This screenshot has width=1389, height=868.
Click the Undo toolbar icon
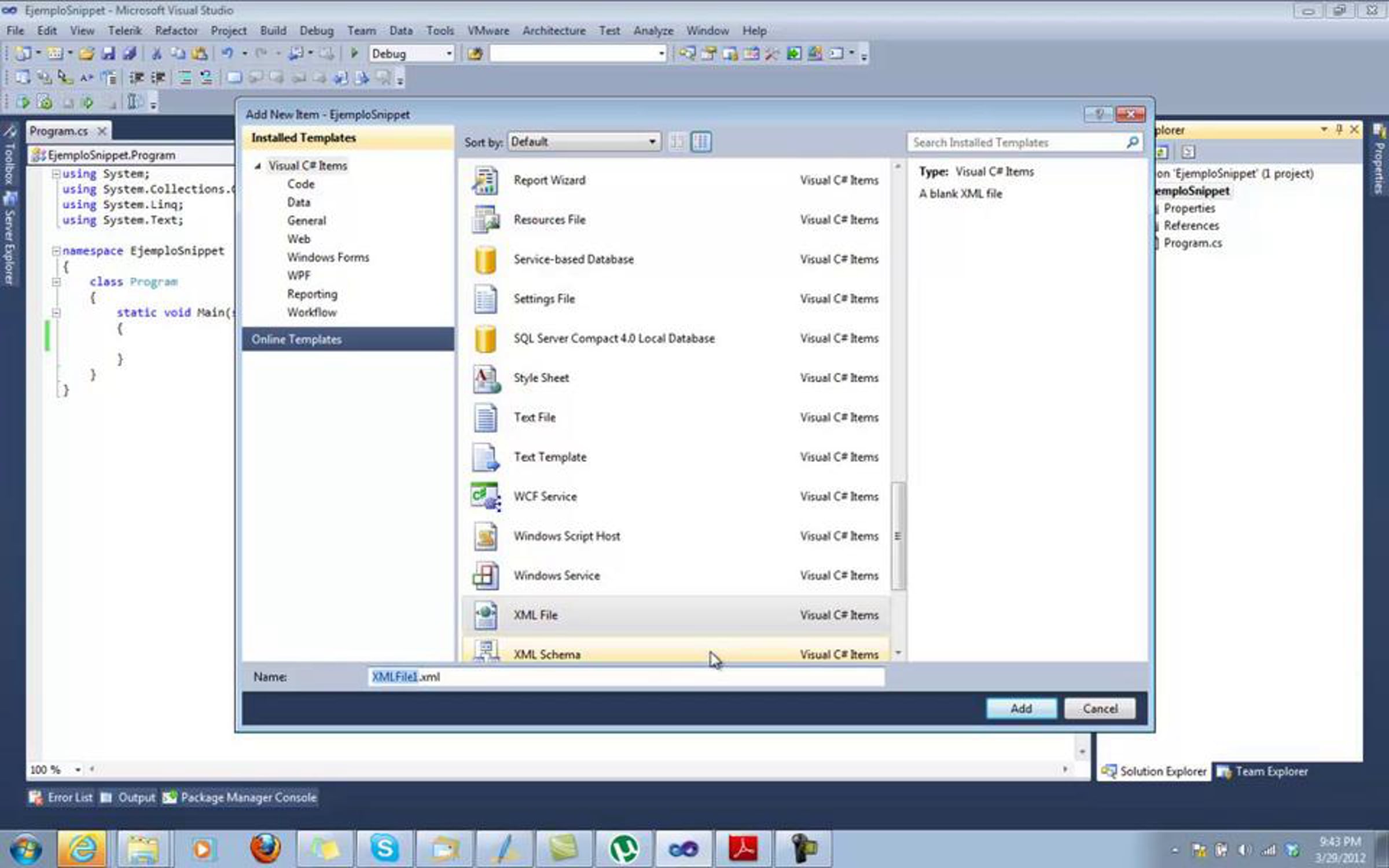pyautogui.click(x=227, y=53)
